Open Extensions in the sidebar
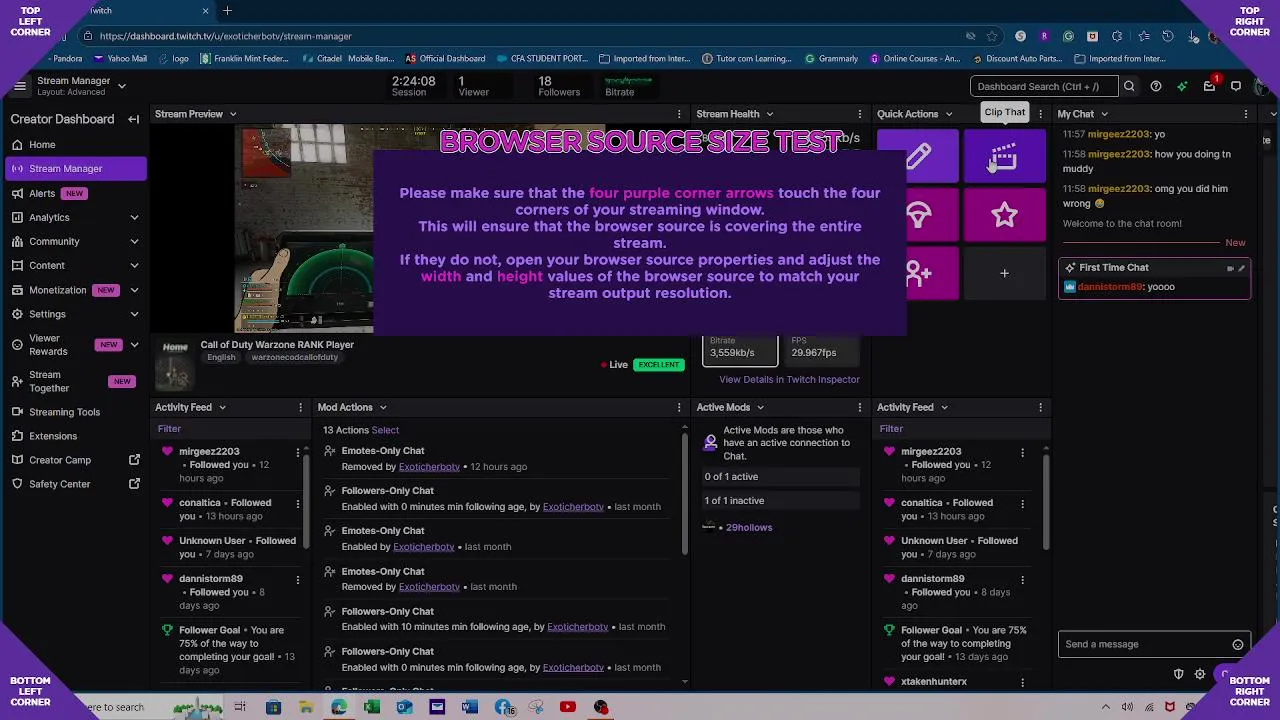The width and height of the screenshot is (1280, 720). click(75, 436)
